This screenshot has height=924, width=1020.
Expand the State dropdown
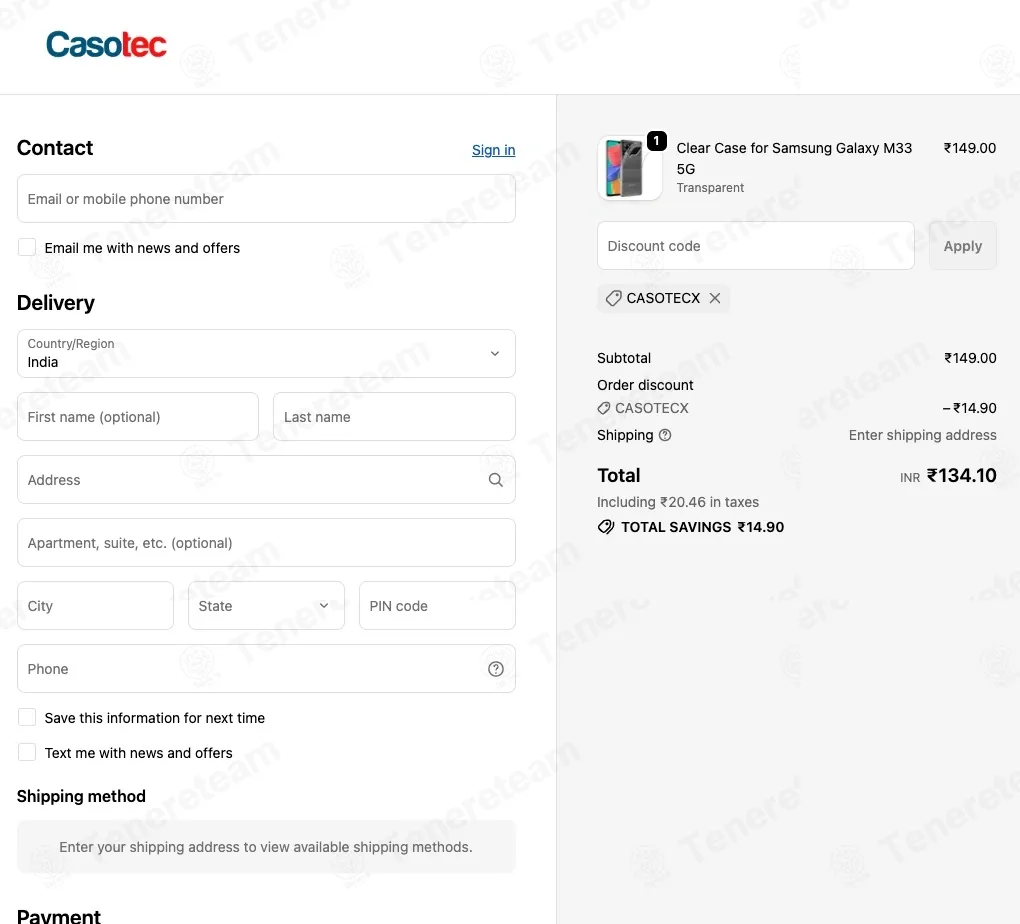(x=266, y=606)
